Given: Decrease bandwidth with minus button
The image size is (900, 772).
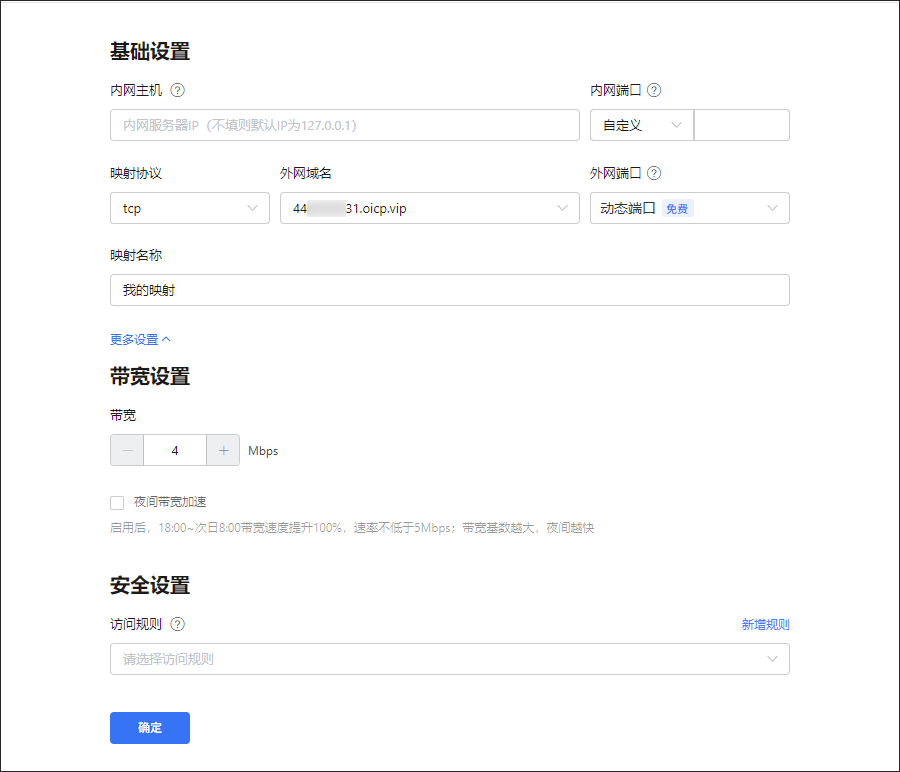Looking at the screenshot, I should pos(127,450).
